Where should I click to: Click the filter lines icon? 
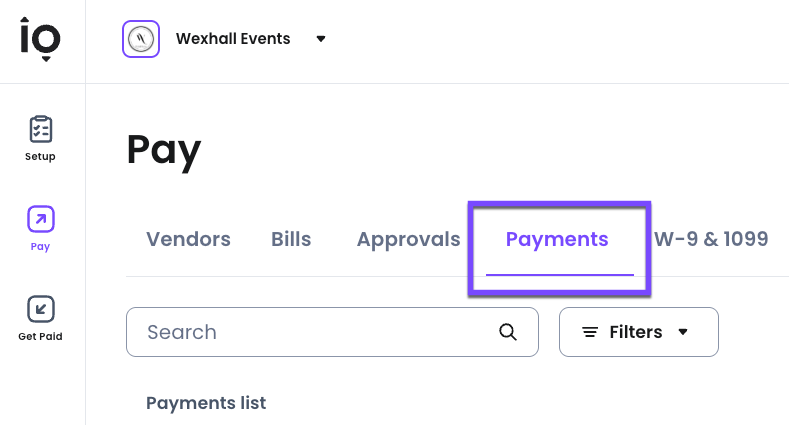coord(590,332)
